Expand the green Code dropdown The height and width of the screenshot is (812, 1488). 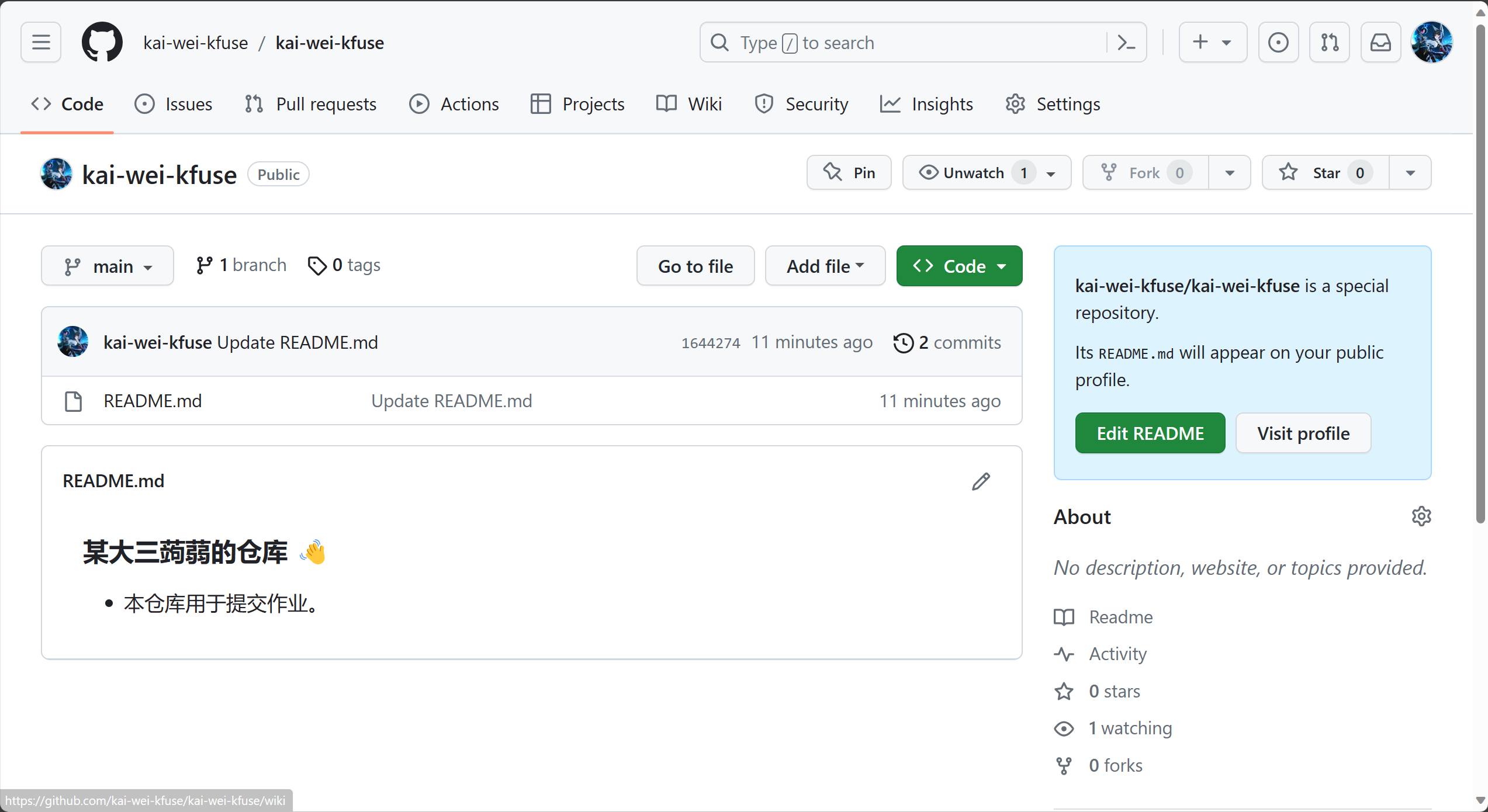pyautogui.click(x=960, y=266)
